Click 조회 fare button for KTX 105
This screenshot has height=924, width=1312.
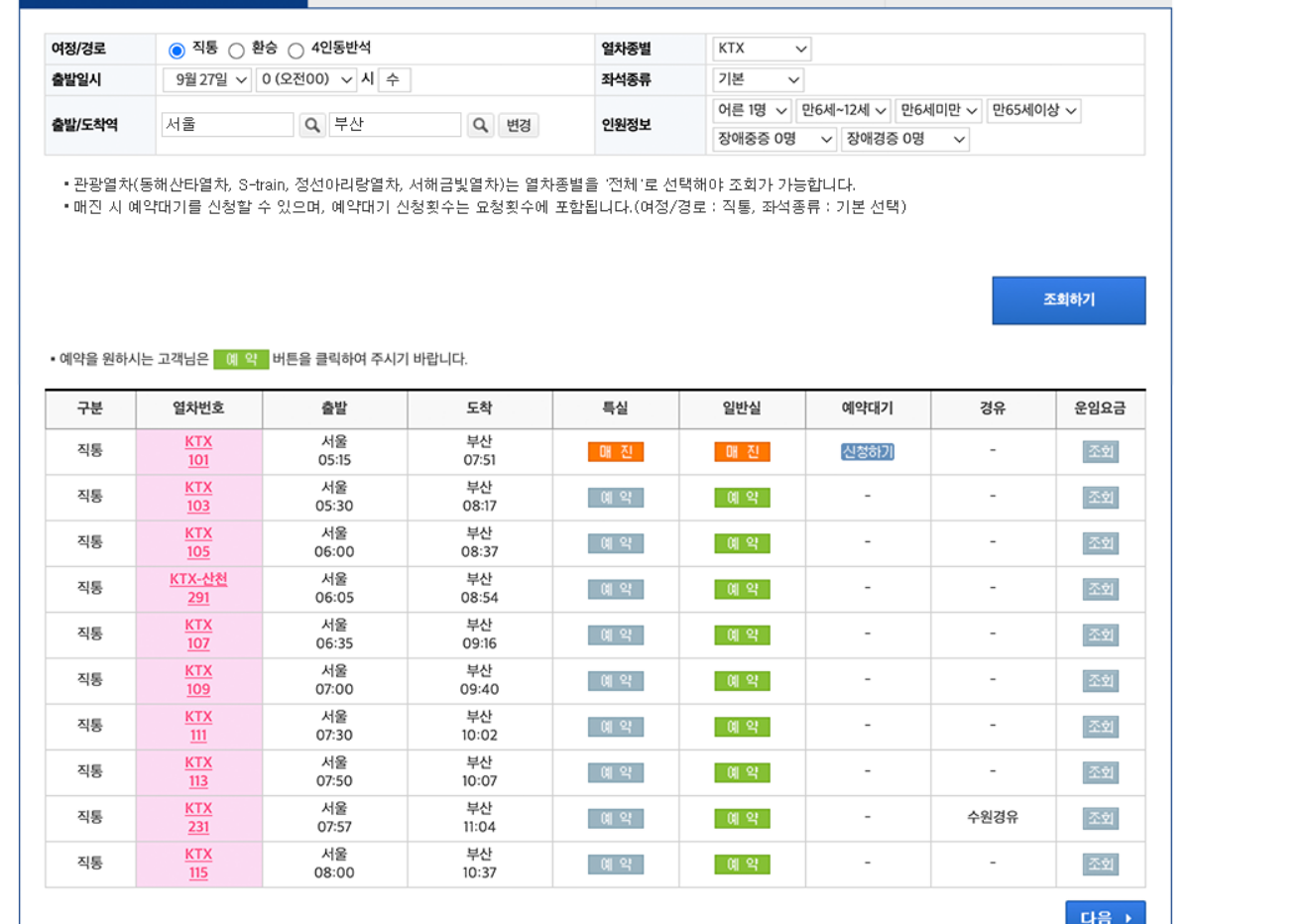[x=1101, y=543]
